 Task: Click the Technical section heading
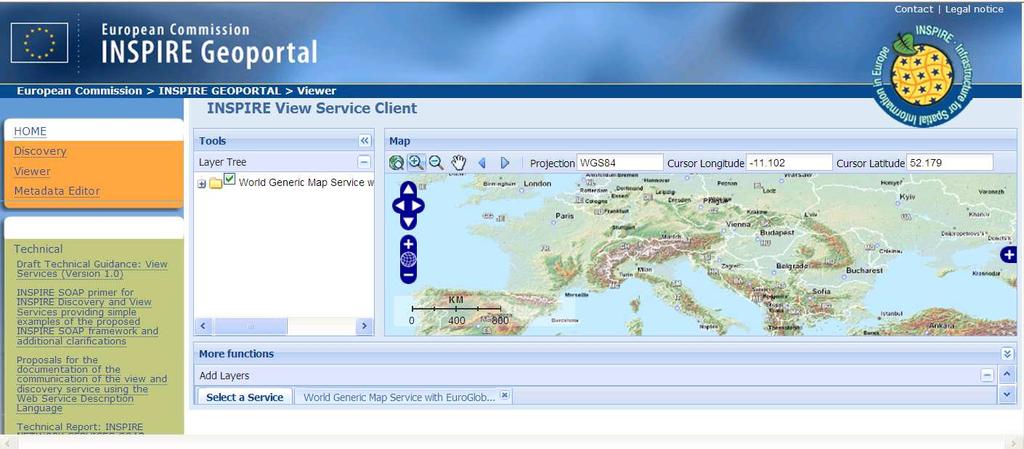tap(39, 249)
